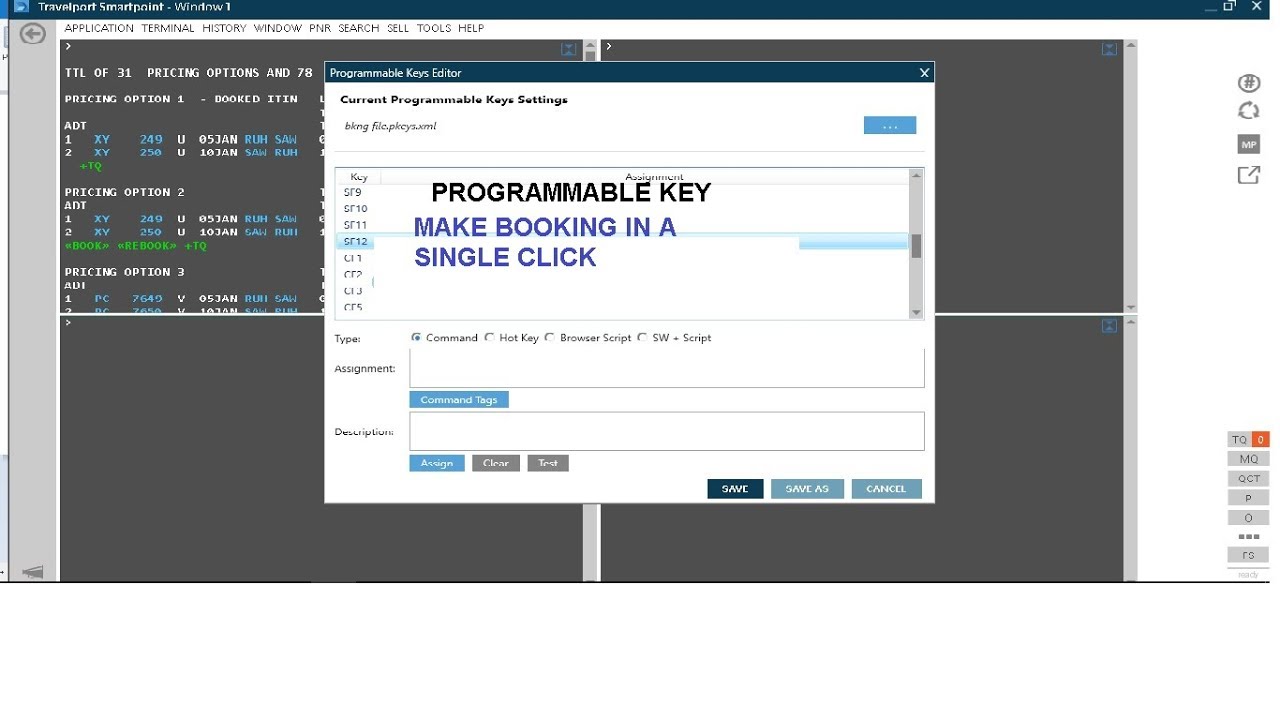The width and height of the screenshot is (1280, 720).
Task: Click +TQ next to «REBOOK»
Action: pos(196,246)
